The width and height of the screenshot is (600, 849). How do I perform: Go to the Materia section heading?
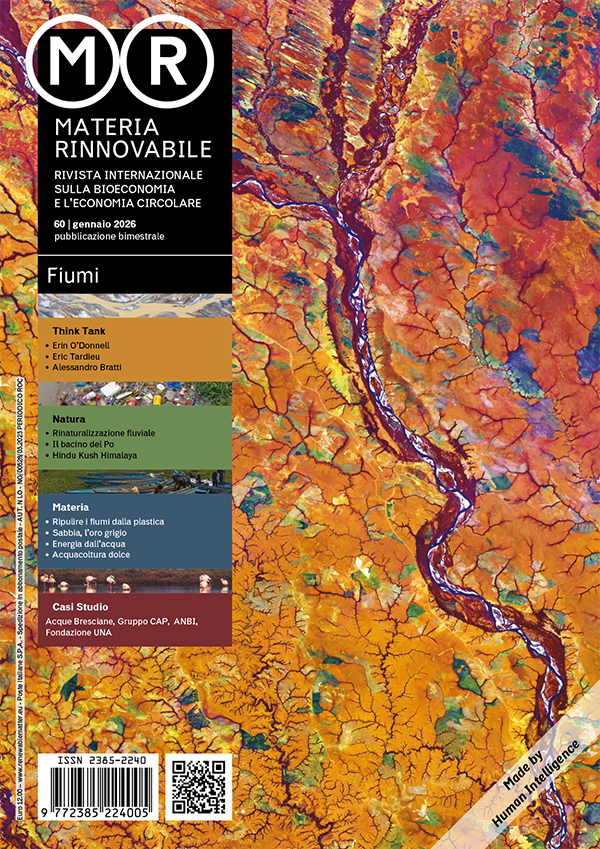pyautogui.click(x=71, y=508)
